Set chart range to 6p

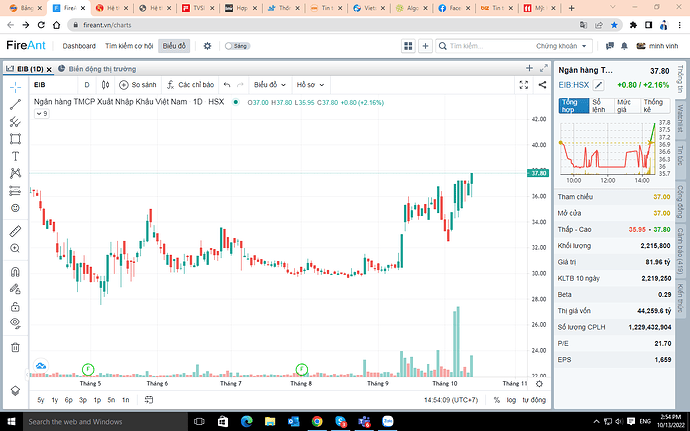pos(69,400)
